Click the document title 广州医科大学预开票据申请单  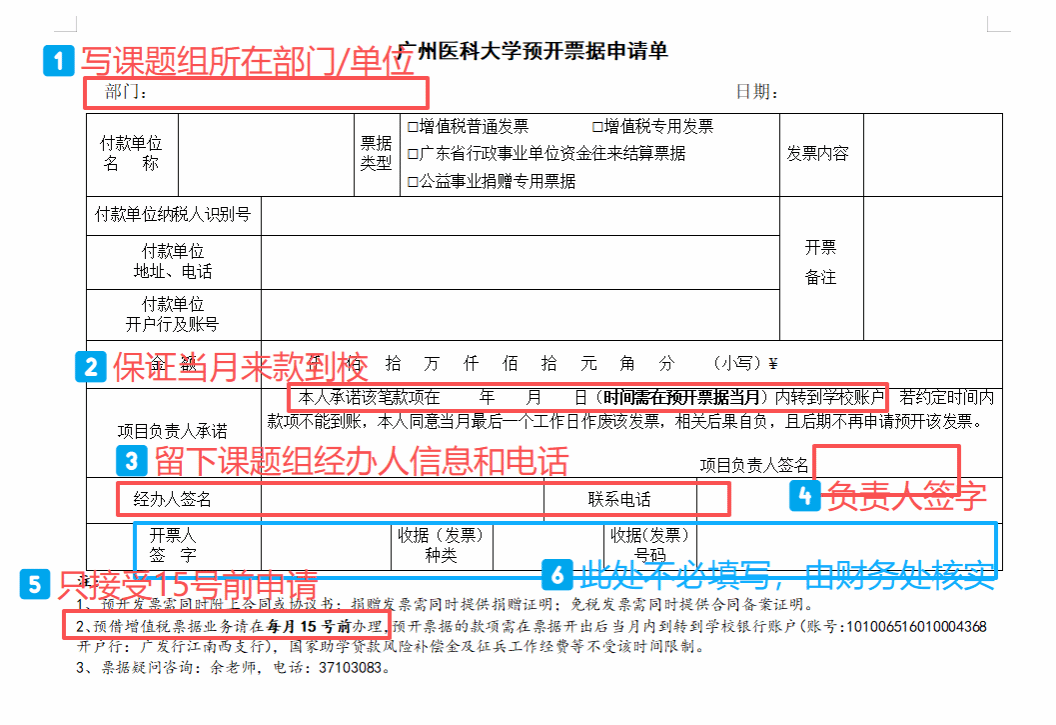click(x=532, y=51)
